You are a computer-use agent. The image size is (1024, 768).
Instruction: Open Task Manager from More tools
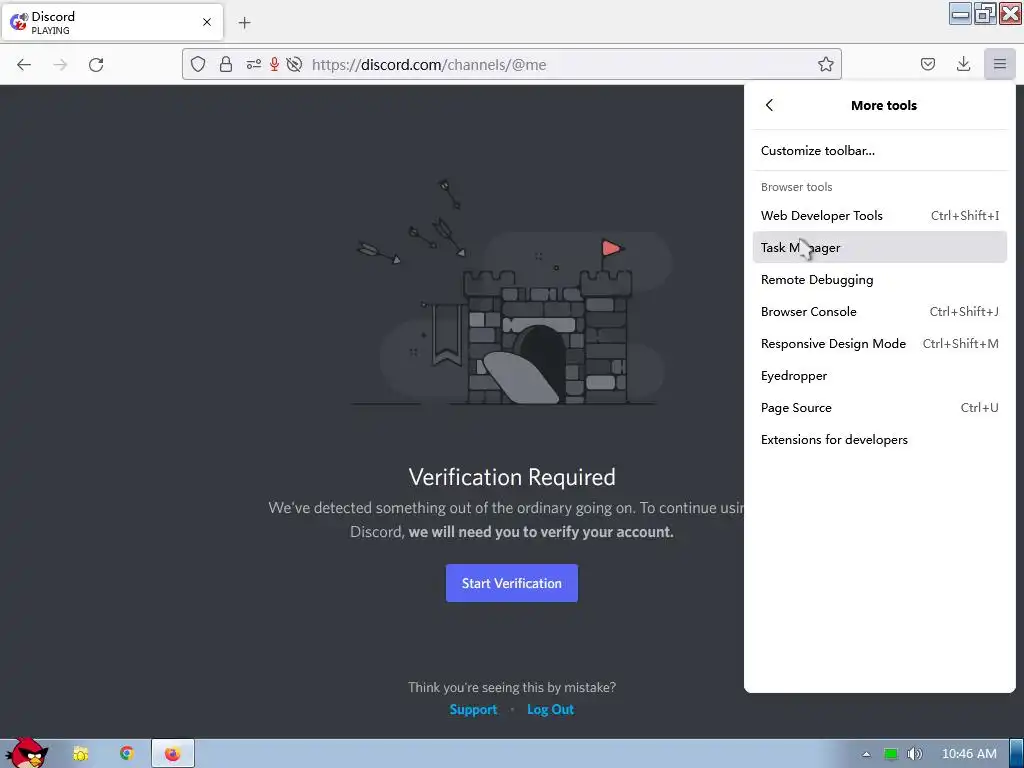pyautogui.click(x=880, y=248)
